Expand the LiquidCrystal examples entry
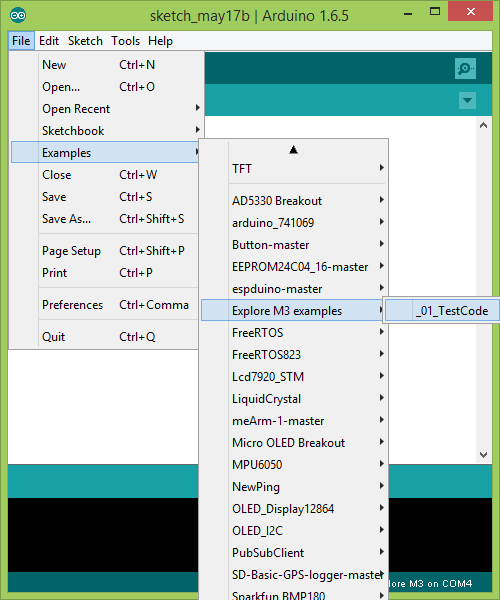 pyautogui.click(x=293, y=399)
